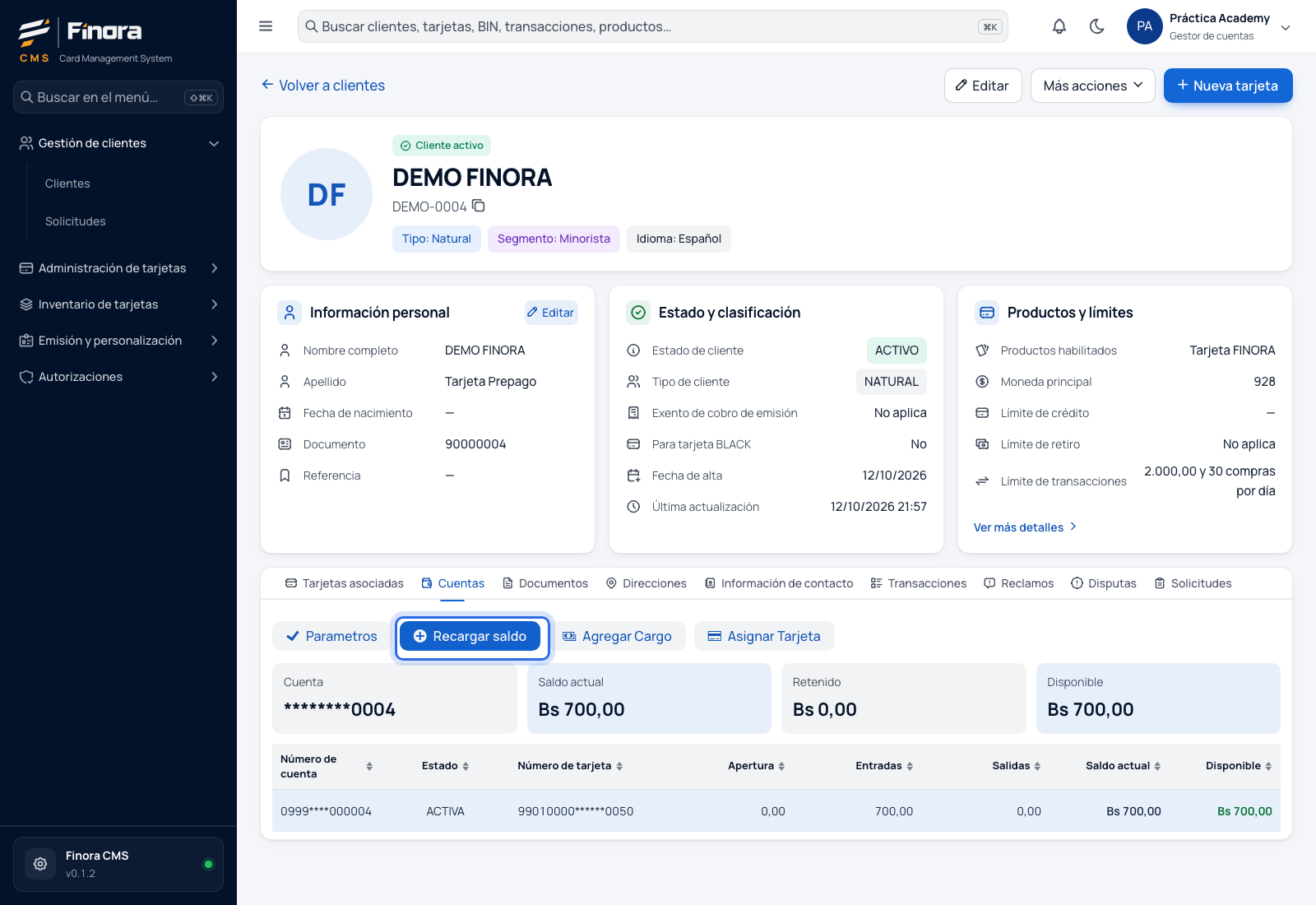The width and height of the screenshot is (1316, 905).
Task: Click Asignar Tarjeta button
Action: 764,636
